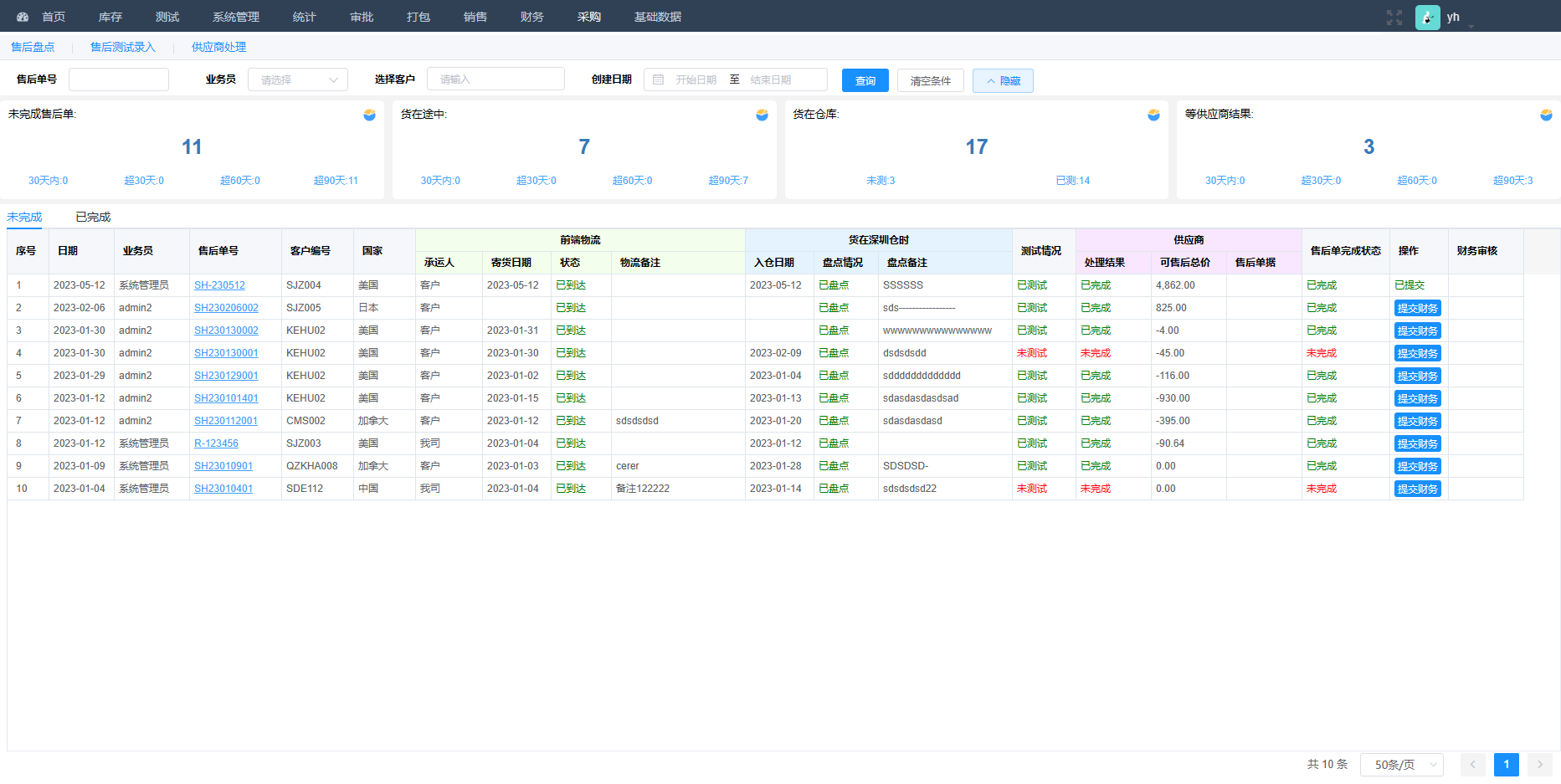The width and height of the screenshot is (1561, 784).
Task: Open order link SH230112001
Action: click(226, 421)
